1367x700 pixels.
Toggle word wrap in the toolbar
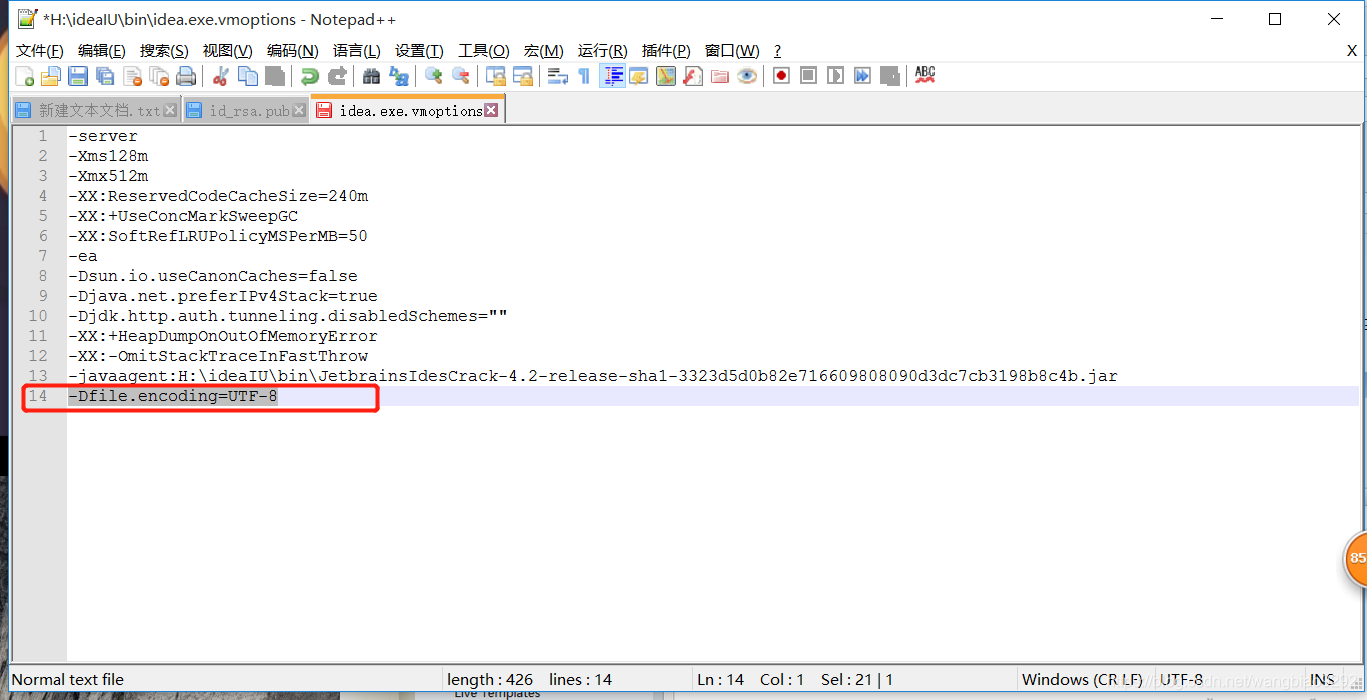click(x=558, y=76)
